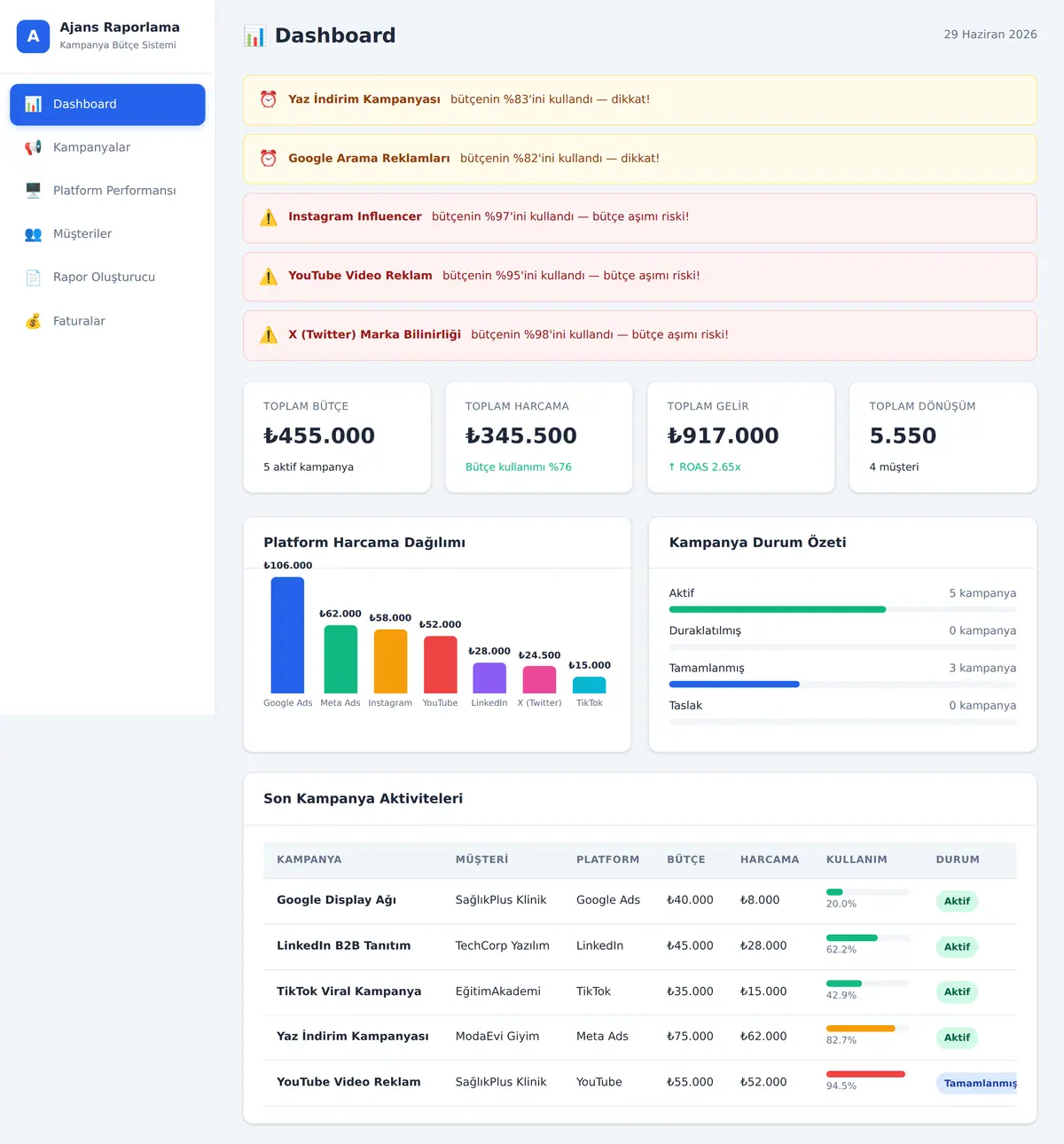Click the monitor icon beside Platform Performansı

(x=33, y=191)
